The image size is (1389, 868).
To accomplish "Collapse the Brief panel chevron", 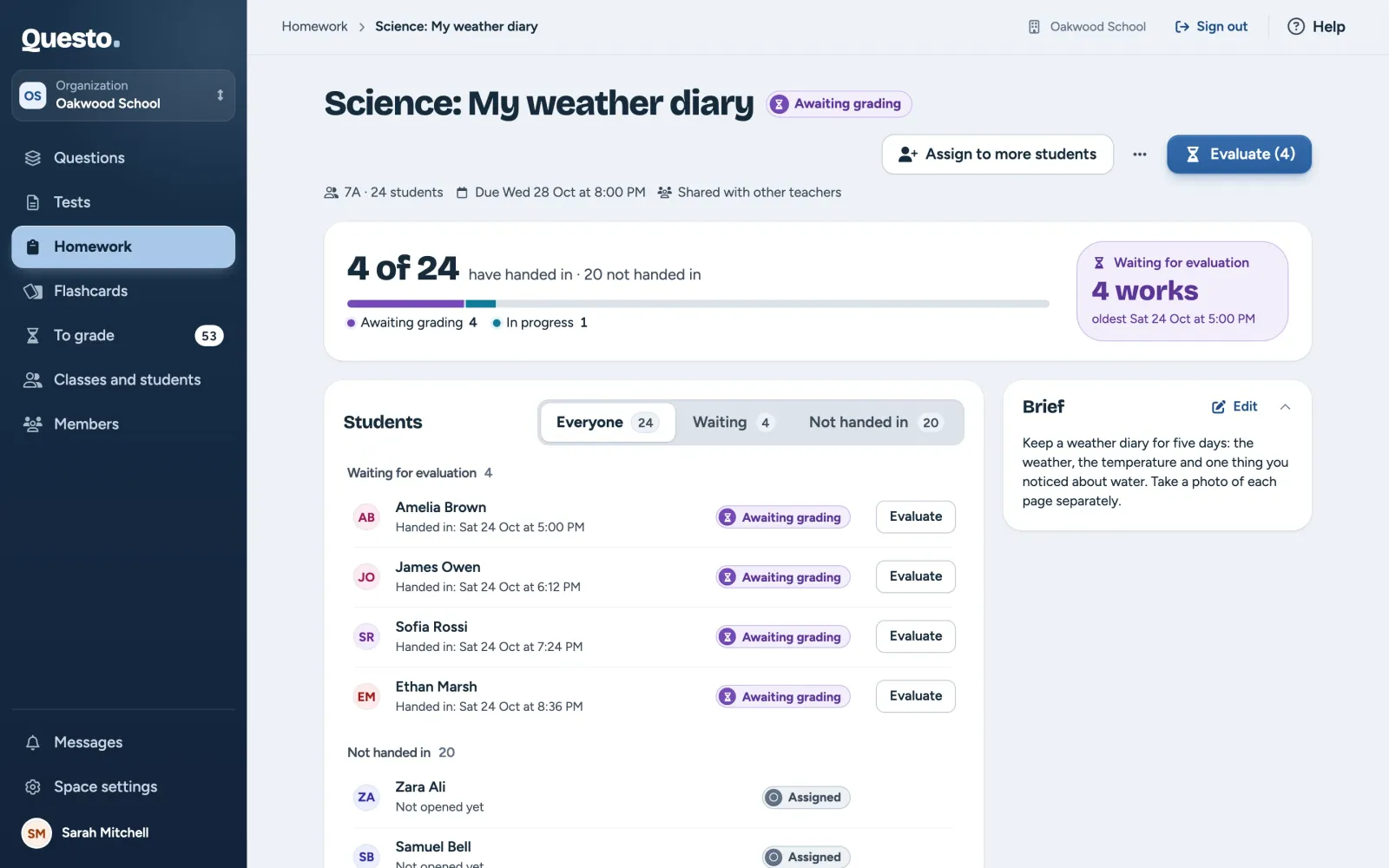I will (1286, 406).
